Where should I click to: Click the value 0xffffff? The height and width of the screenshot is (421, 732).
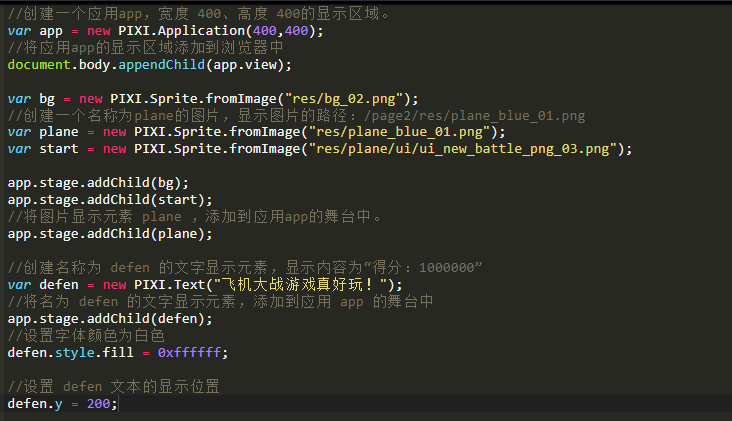[x=189, y=352]
